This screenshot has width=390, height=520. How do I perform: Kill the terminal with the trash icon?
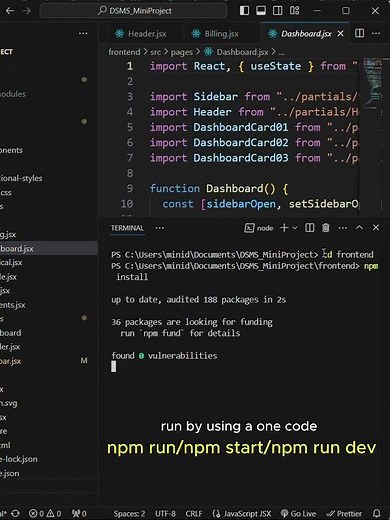(326, 228)
